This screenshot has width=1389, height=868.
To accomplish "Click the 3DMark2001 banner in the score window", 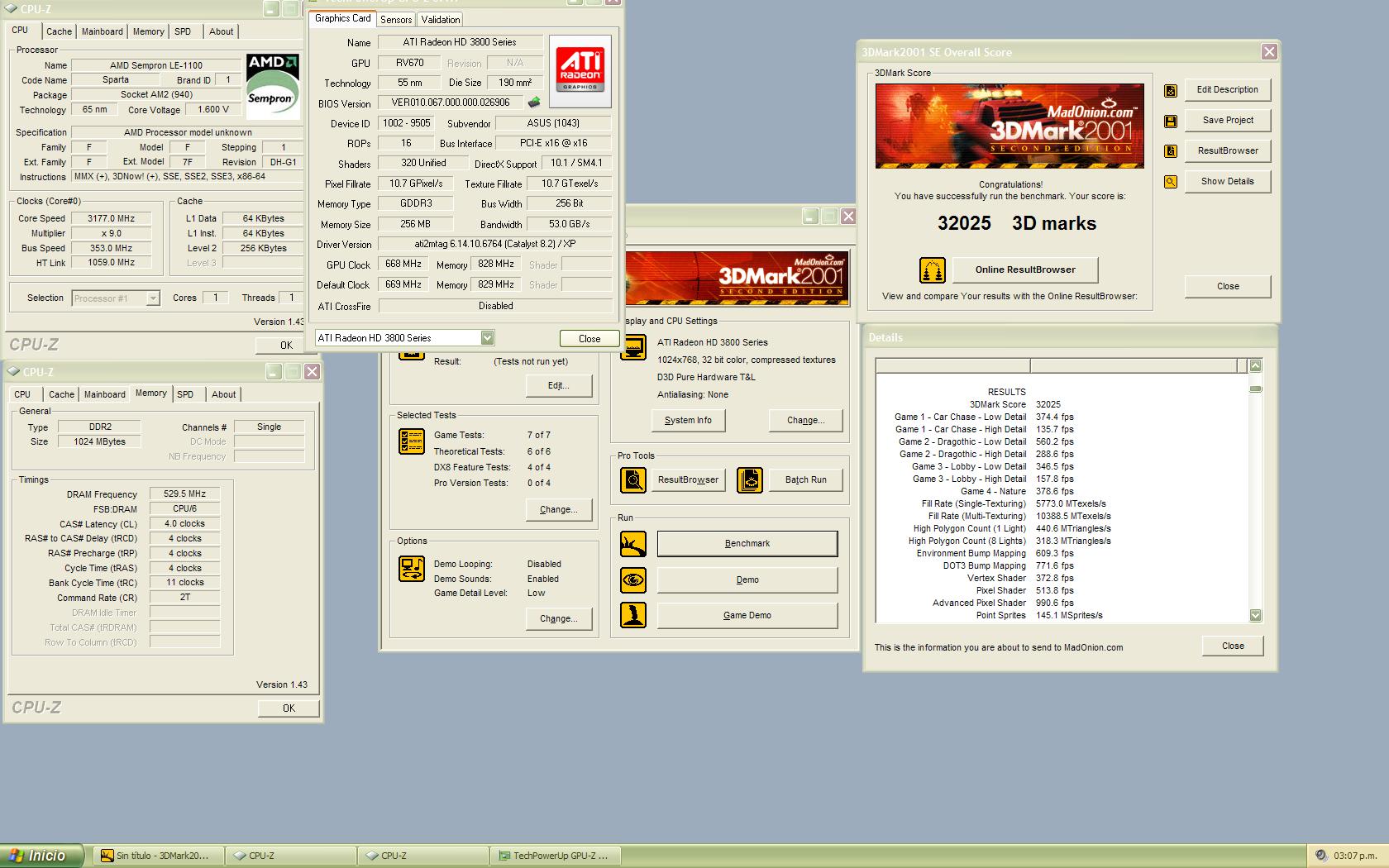I will coord(1010,126).
